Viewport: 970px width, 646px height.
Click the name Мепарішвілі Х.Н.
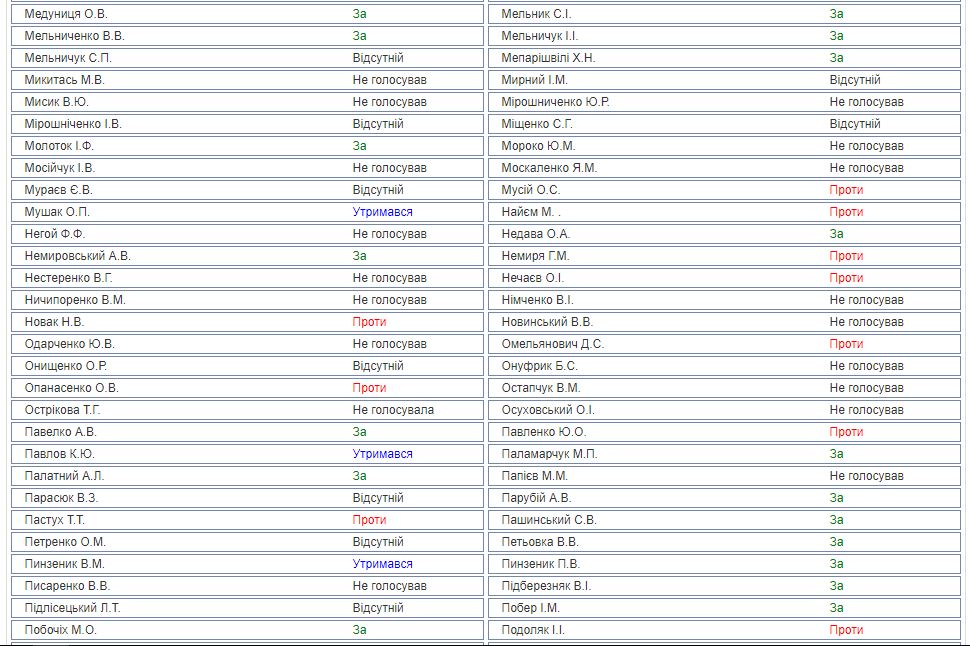[x=548, y=58]
